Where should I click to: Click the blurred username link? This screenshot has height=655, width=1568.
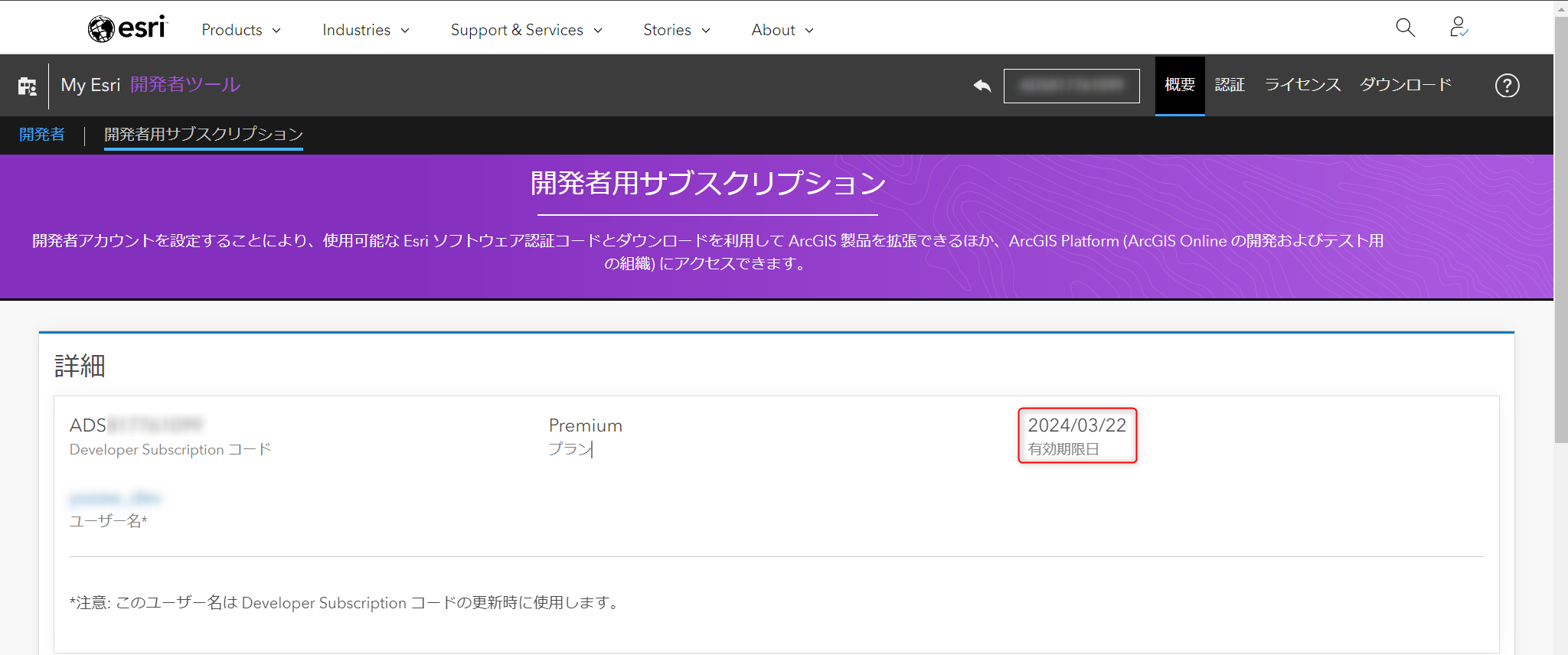tap(116, 499)
